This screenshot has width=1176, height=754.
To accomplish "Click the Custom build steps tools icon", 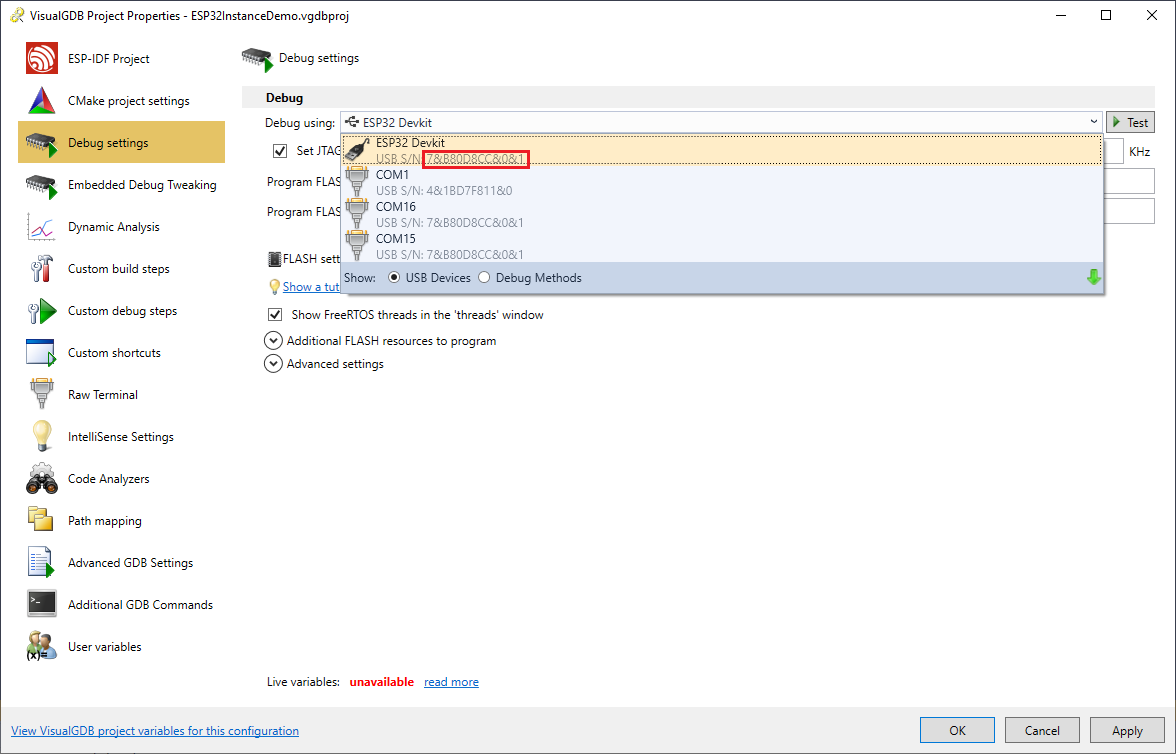I will click(42, 269).
